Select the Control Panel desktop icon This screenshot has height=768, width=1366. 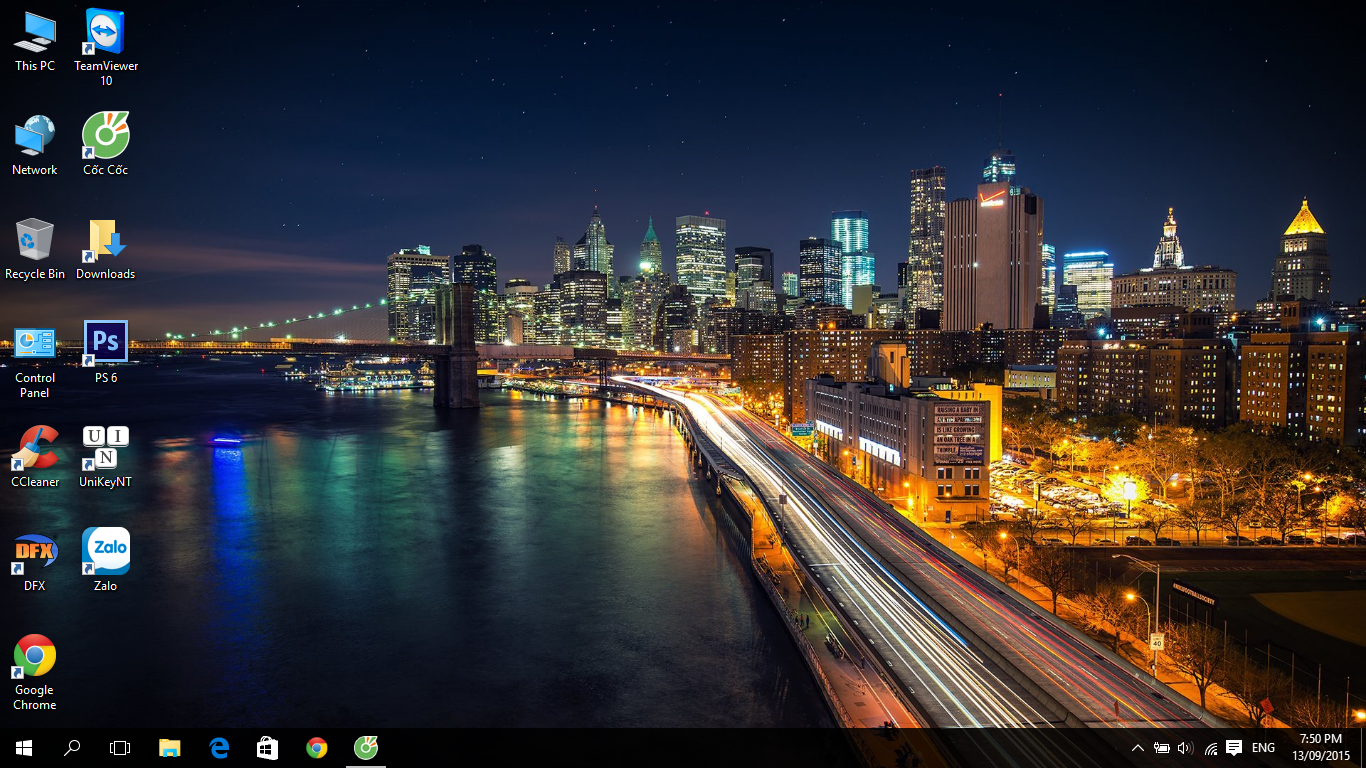(x=35, y=362)
